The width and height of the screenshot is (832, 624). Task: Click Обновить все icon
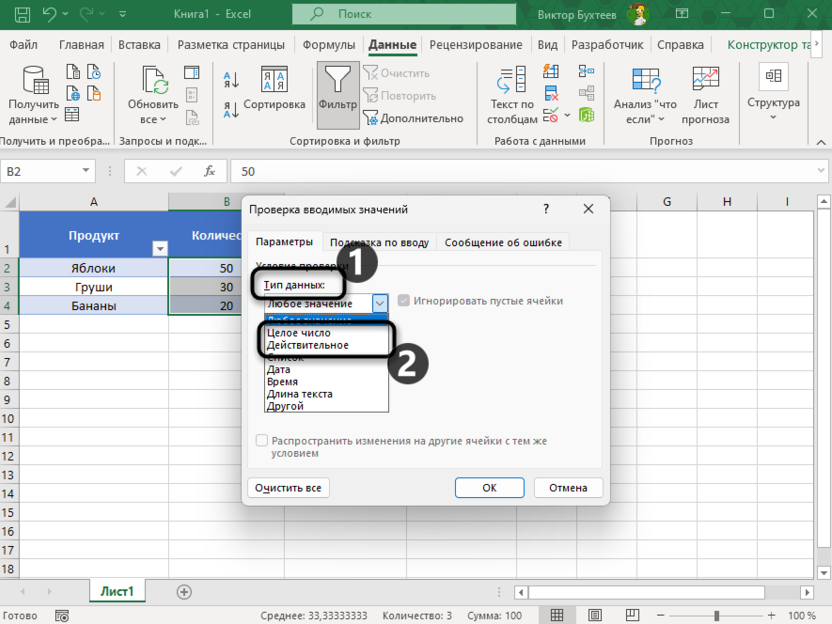coord(153,96)
